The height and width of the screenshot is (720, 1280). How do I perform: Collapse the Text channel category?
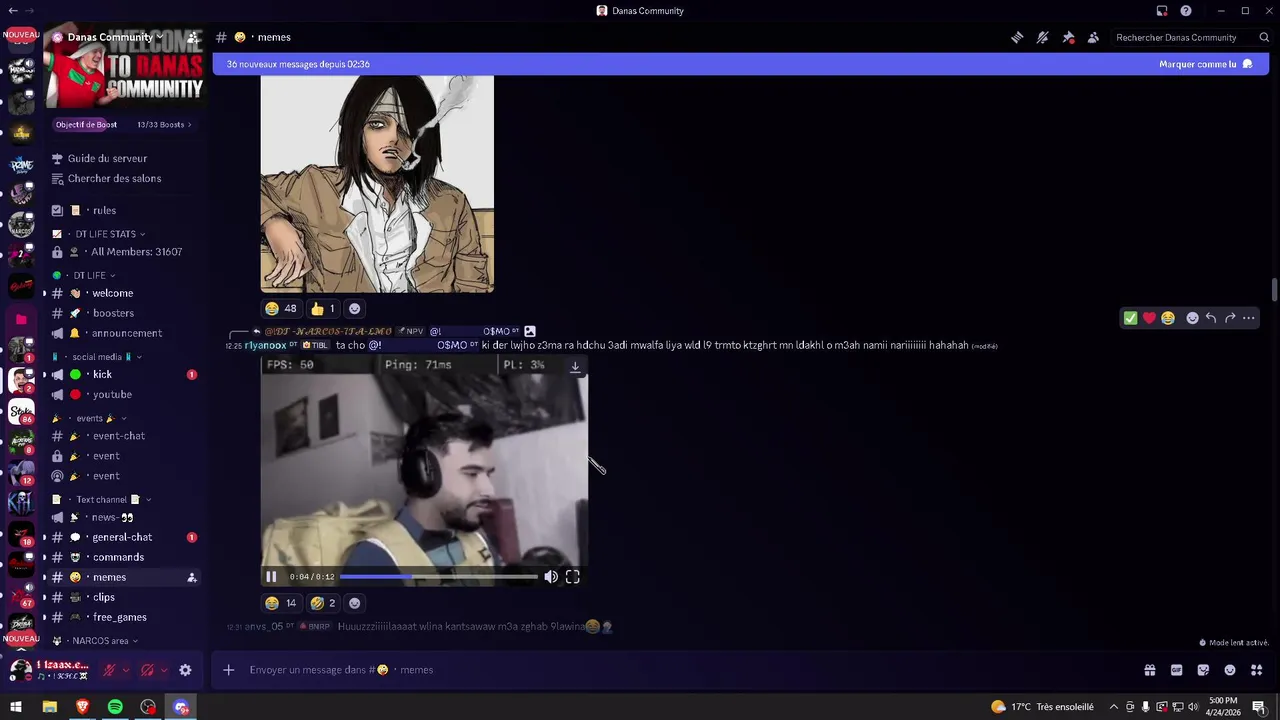tap(100, 499)
